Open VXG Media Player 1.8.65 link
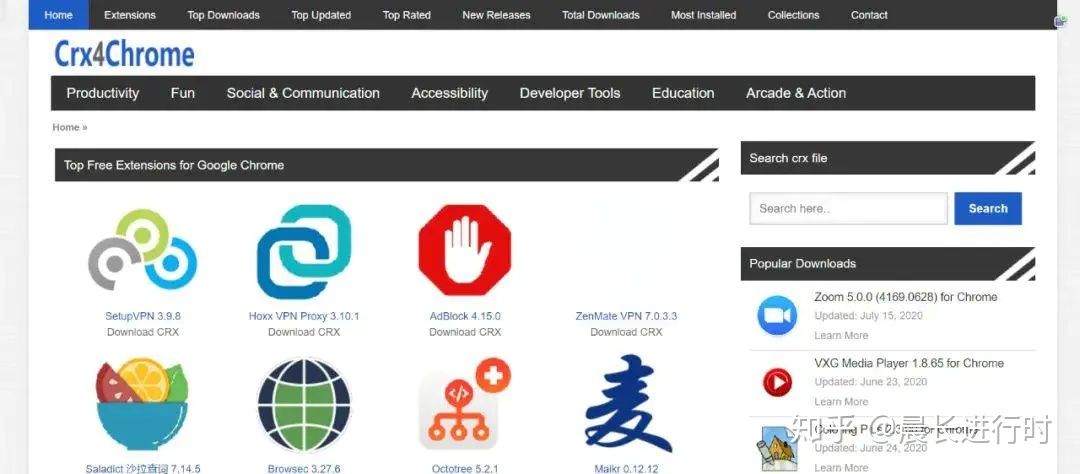 pos(908,363)
